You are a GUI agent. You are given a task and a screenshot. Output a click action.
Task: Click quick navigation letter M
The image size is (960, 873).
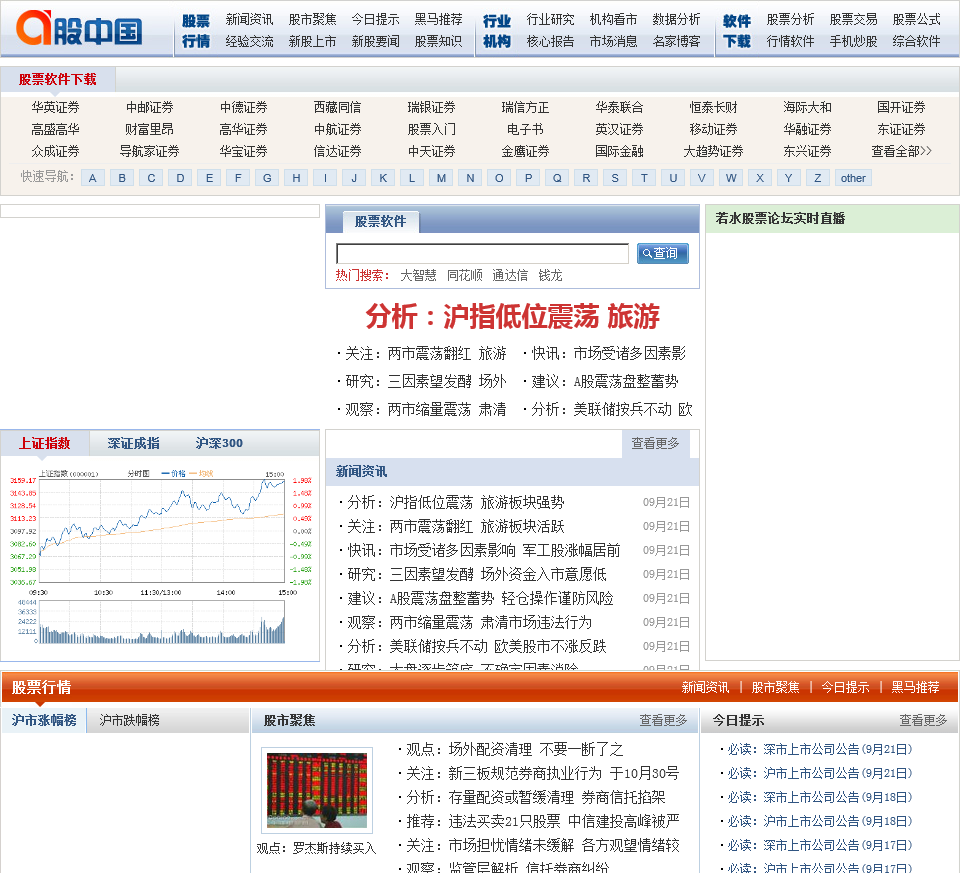[x=441, y=178]
